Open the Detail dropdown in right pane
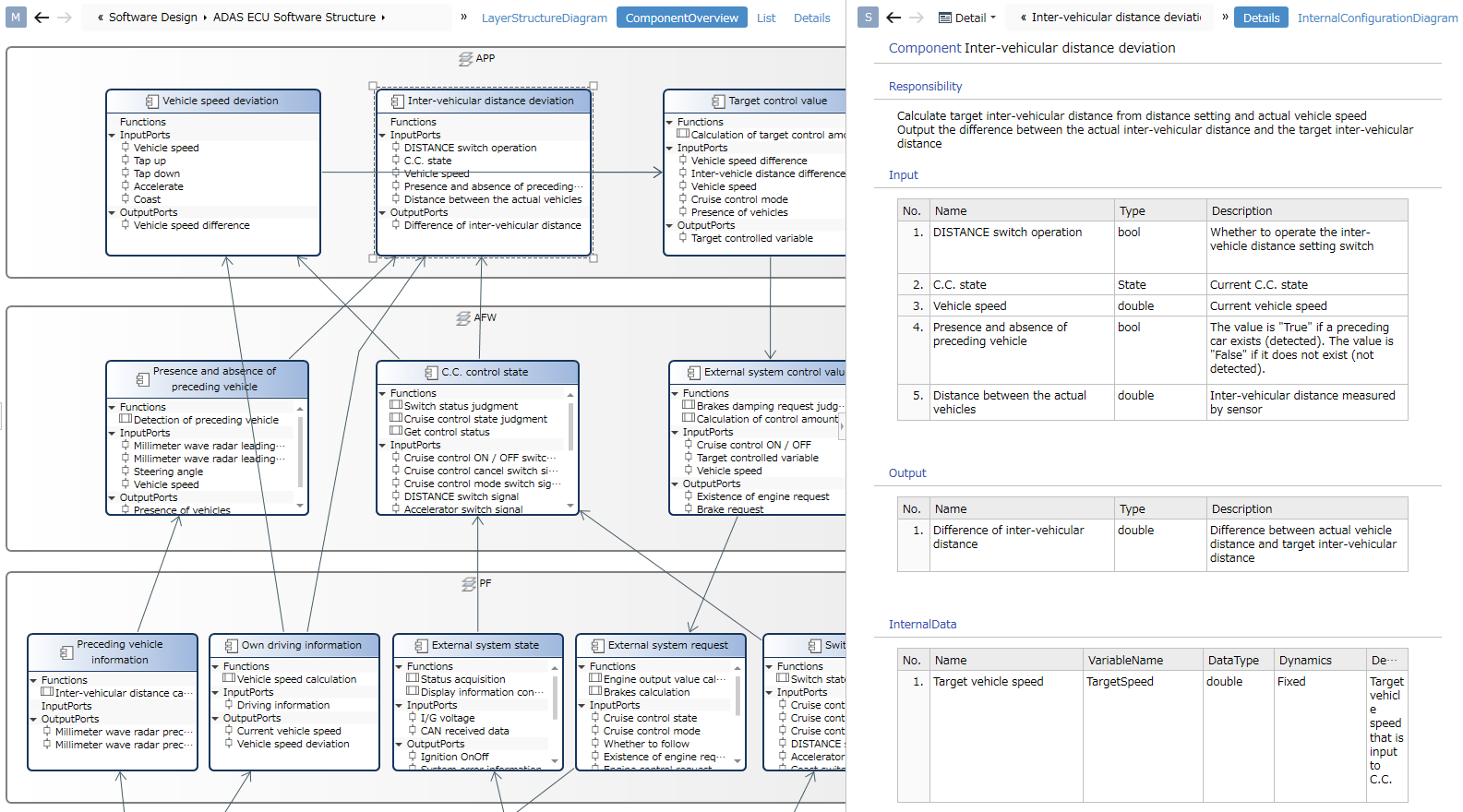 (x=993, y=18)
